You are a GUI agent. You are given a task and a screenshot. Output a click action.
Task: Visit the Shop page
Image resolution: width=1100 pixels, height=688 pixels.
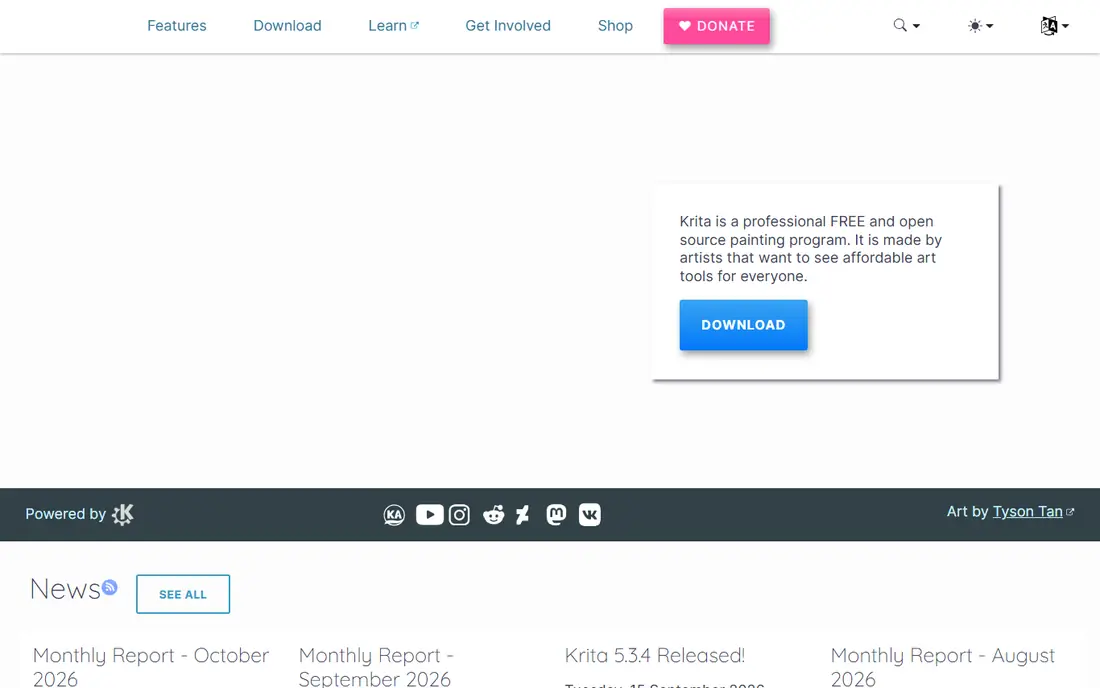(615, 26)
